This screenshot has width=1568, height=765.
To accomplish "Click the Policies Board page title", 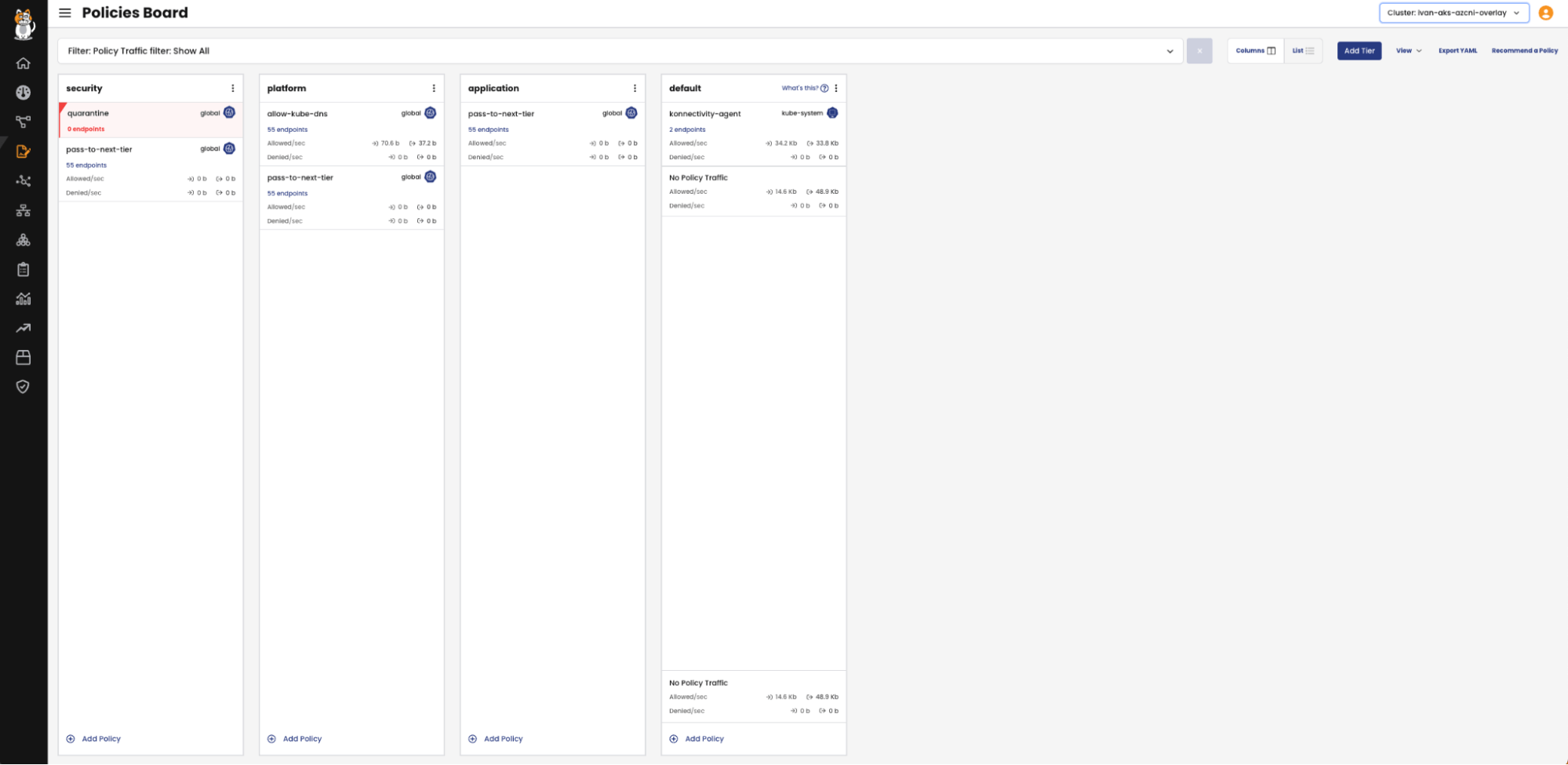I will pos(135,13).
